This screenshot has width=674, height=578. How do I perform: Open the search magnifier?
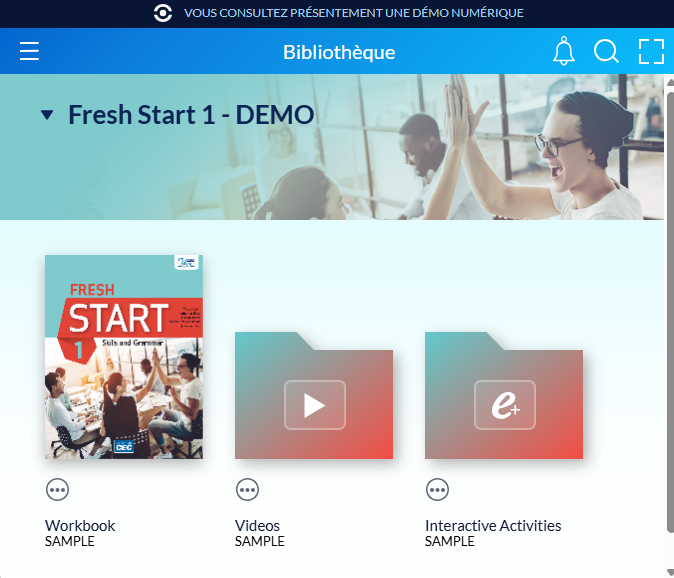[x=606, y=52]
